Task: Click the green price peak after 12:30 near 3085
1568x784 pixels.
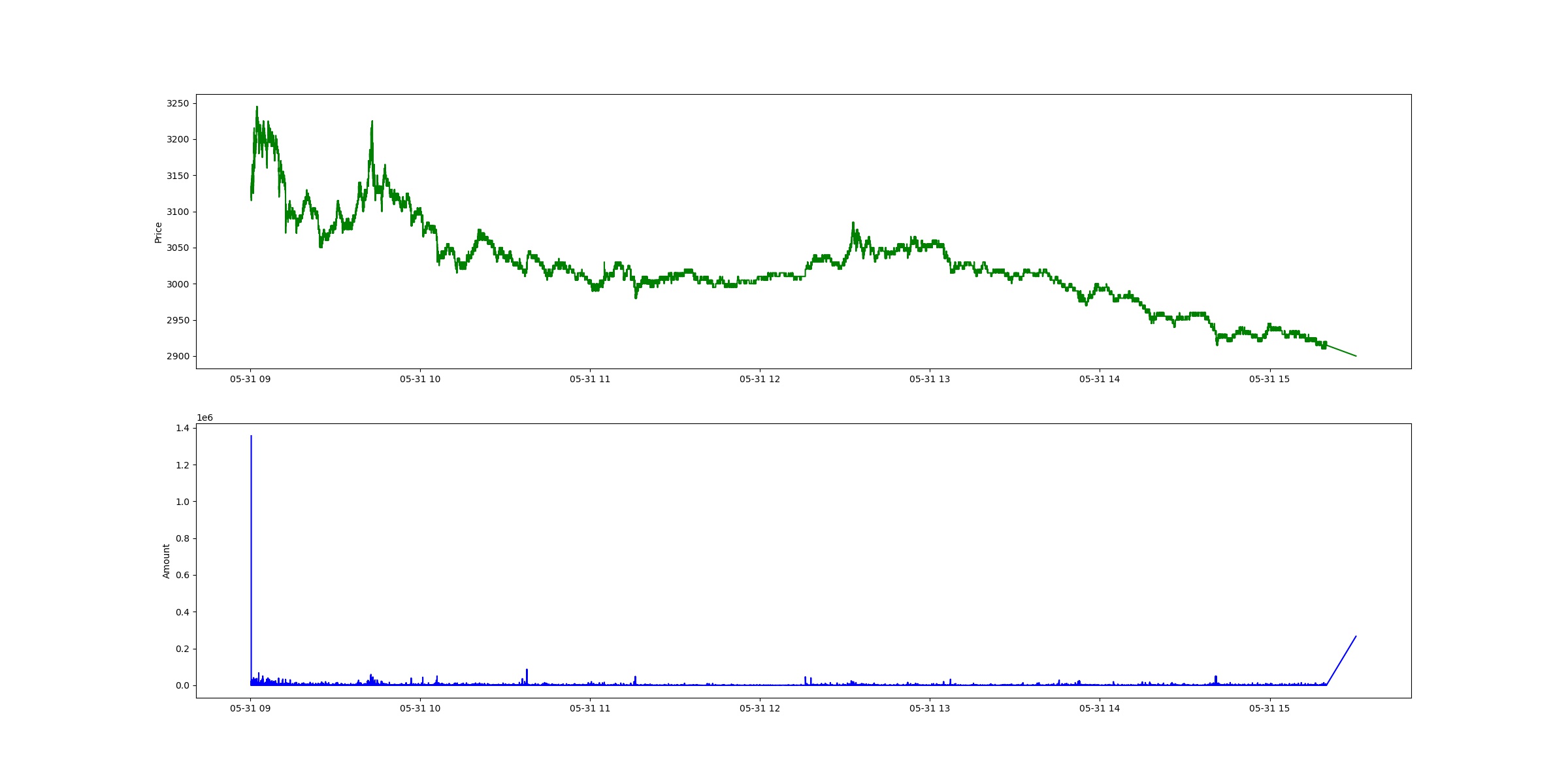Action: [853, 223]
